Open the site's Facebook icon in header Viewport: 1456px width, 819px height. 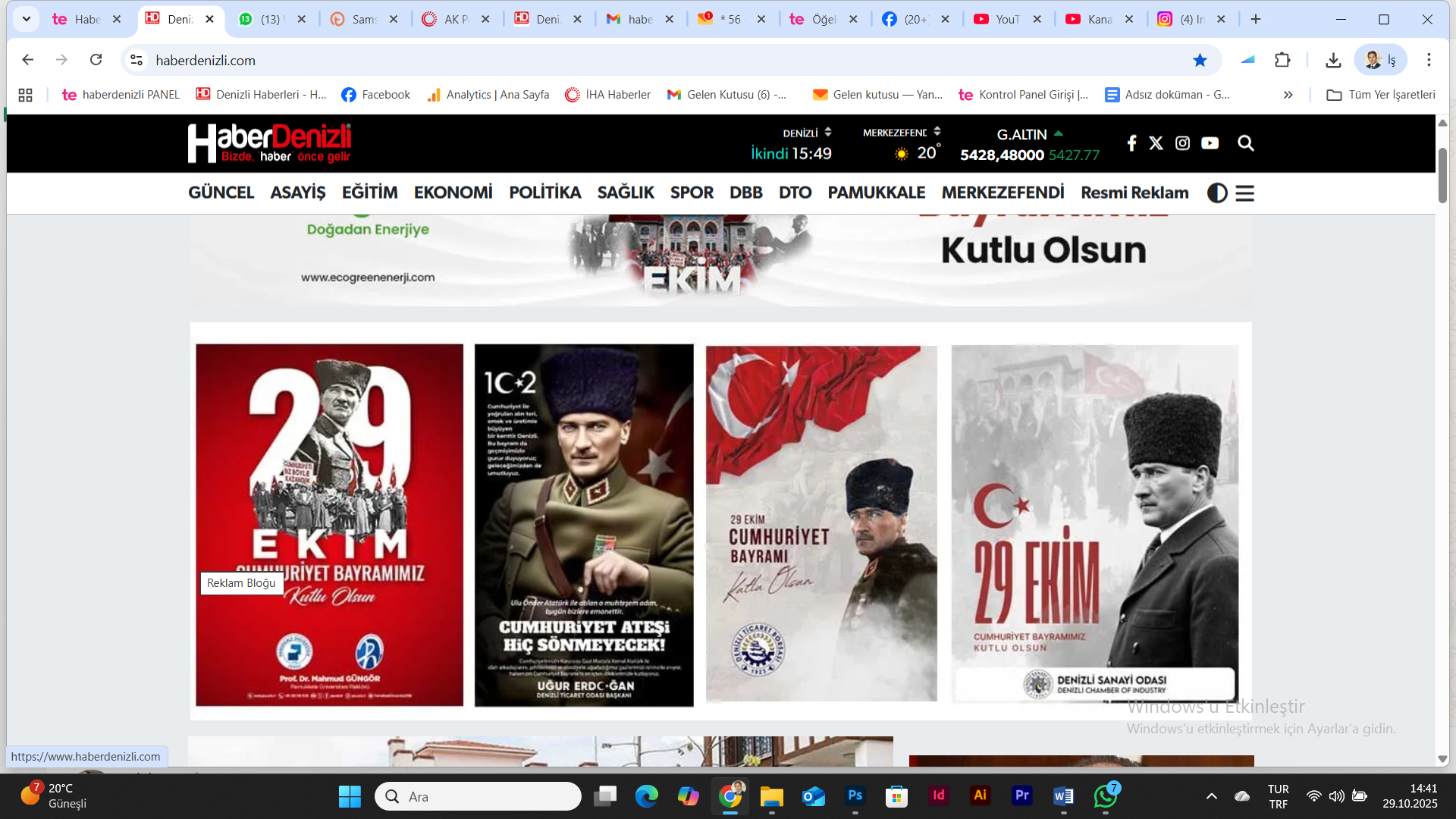click(x=1131, y=143)
